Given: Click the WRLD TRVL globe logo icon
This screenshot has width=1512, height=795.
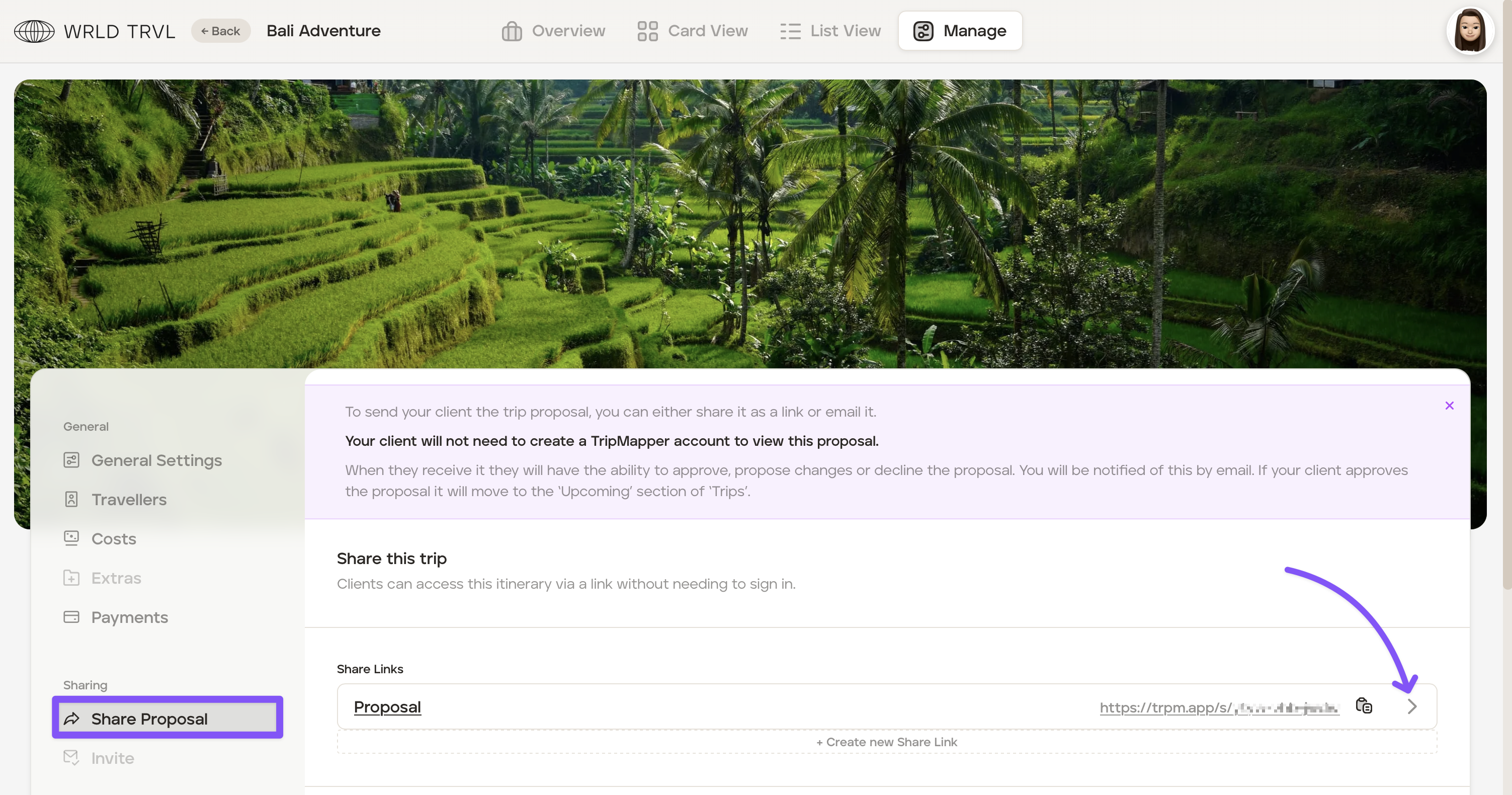Looking at the screenshot, I should [34, 31].
